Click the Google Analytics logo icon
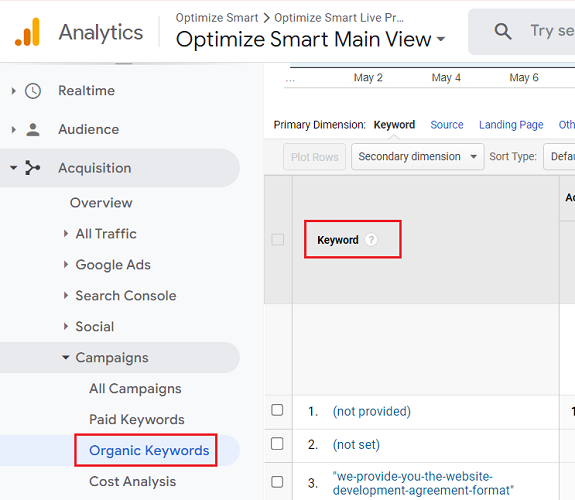Viewport: 575px width, 500px height. (x=27, y=32)
